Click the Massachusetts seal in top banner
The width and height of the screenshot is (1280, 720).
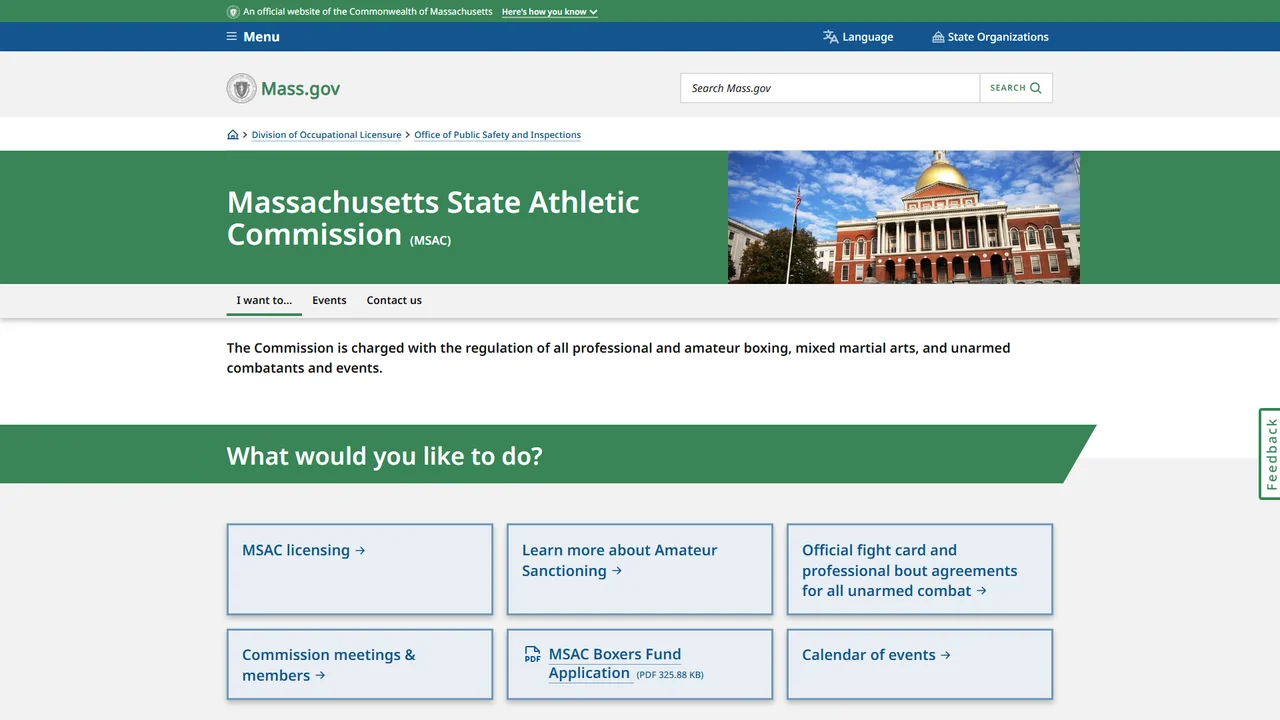pos(233,12)
